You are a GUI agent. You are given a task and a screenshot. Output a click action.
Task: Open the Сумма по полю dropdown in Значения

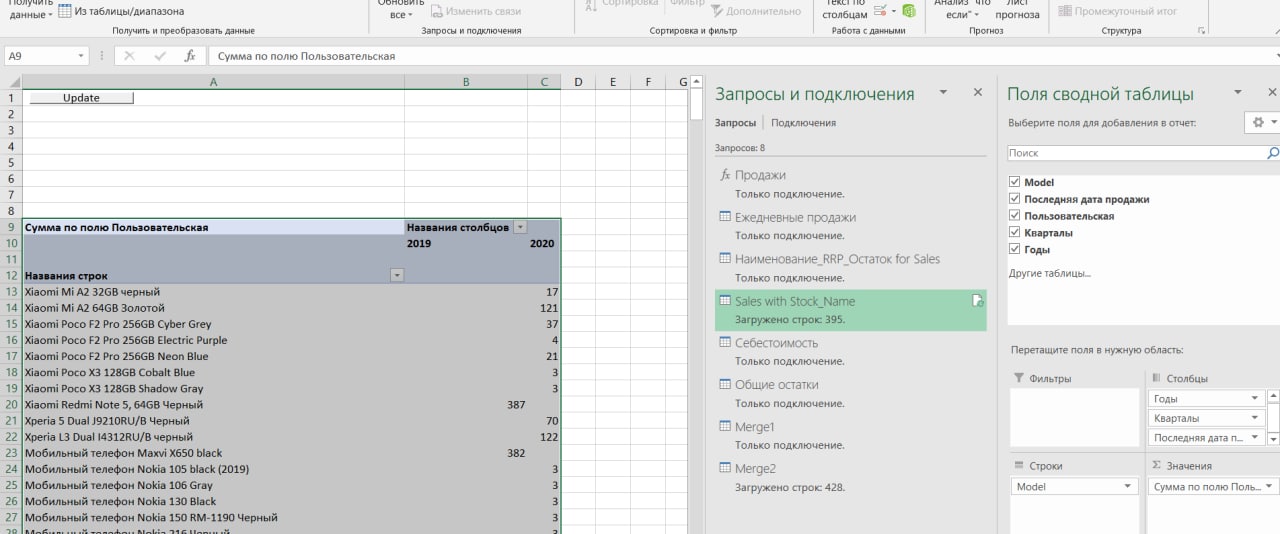[x=1270, y=486]
